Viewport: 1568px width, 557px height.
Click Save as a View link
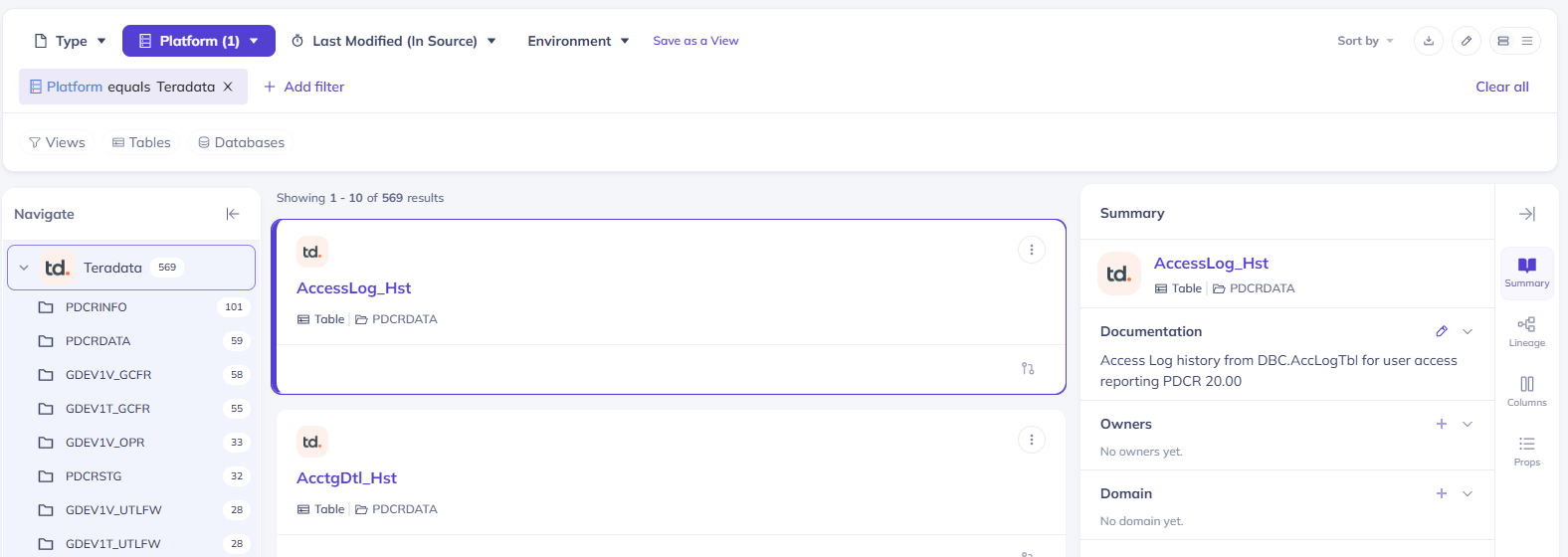(695, 41)
